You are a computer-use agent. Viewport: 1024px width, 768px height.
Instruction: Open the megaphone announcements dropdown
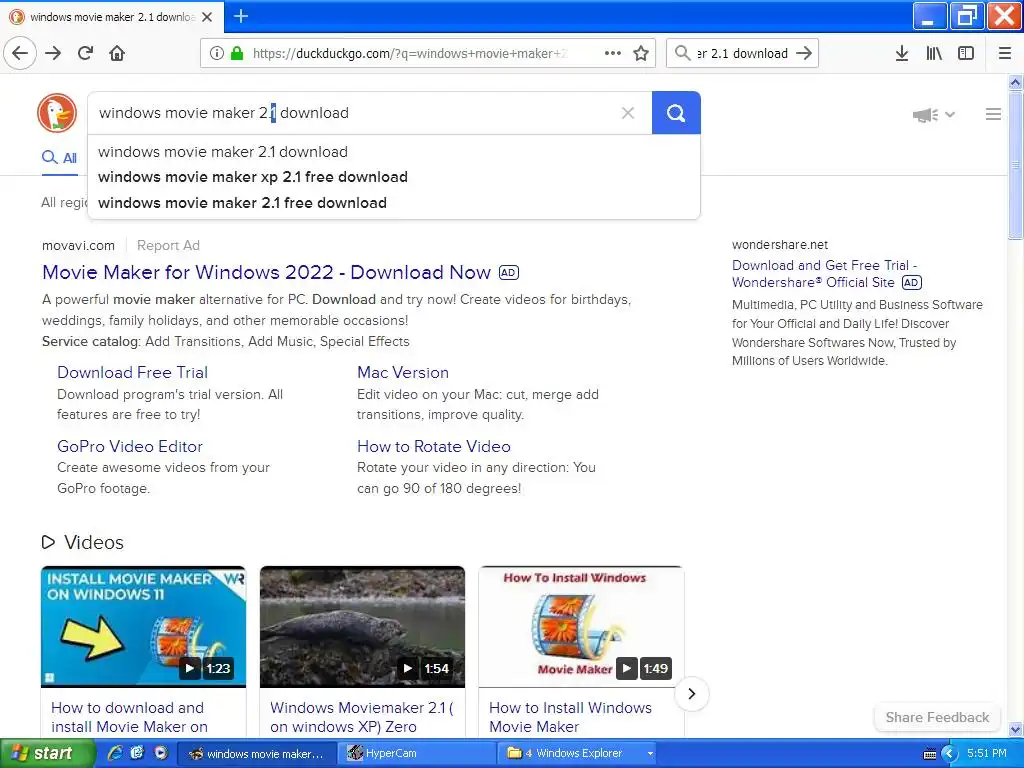[934, 115]
